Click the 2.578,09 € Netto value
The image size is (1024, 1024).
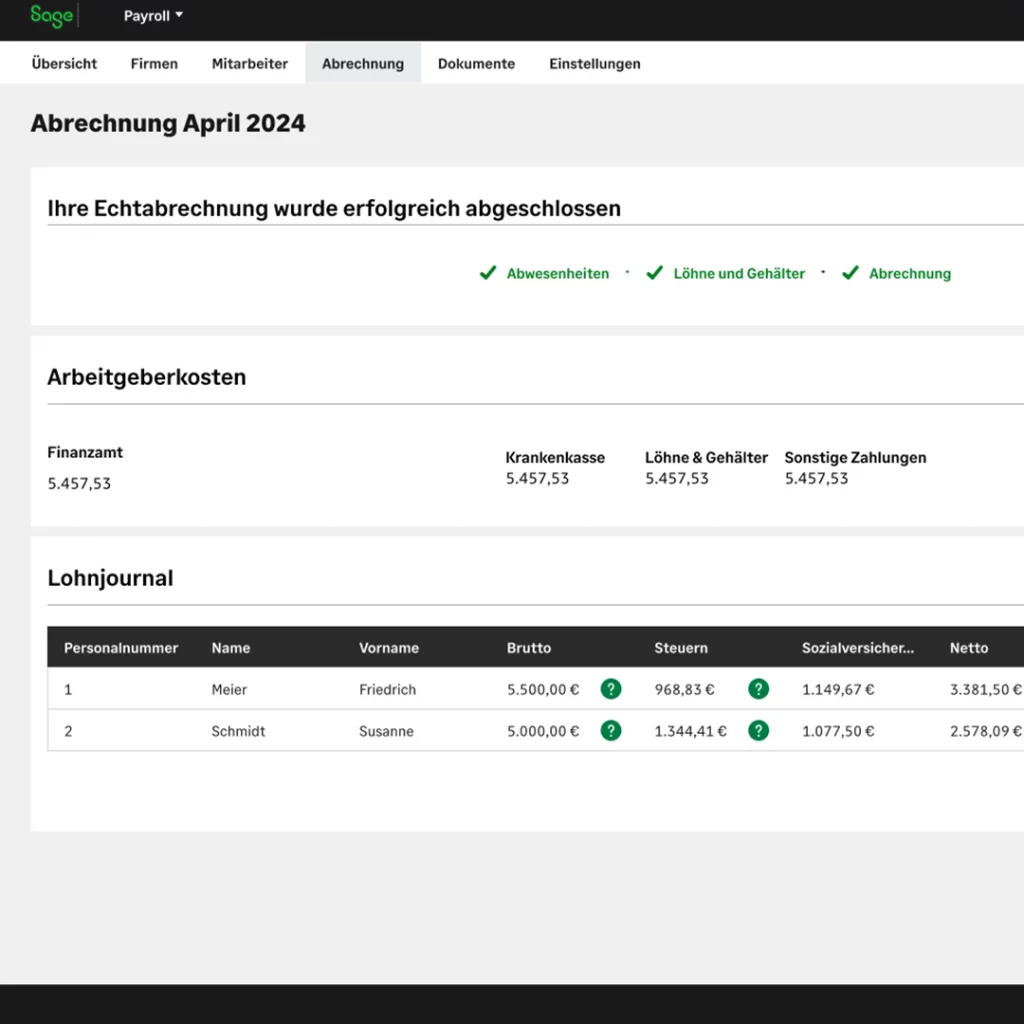pyautogui.click(x=985, y=731)
